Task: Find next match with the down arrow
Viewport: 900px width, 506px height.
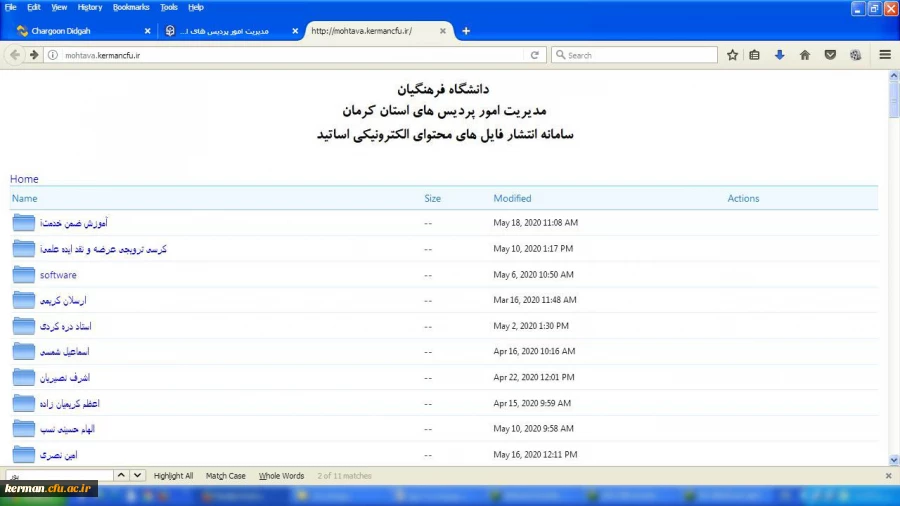Action: point(137,475)
